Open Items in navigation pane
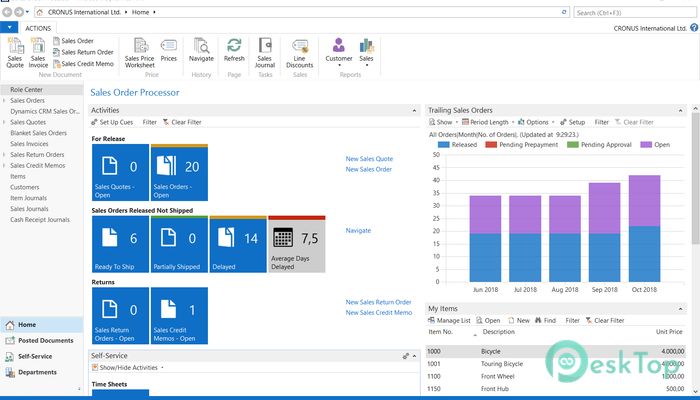Image resolution: width=700 pixels, height=400 pixels. point(18,176)
